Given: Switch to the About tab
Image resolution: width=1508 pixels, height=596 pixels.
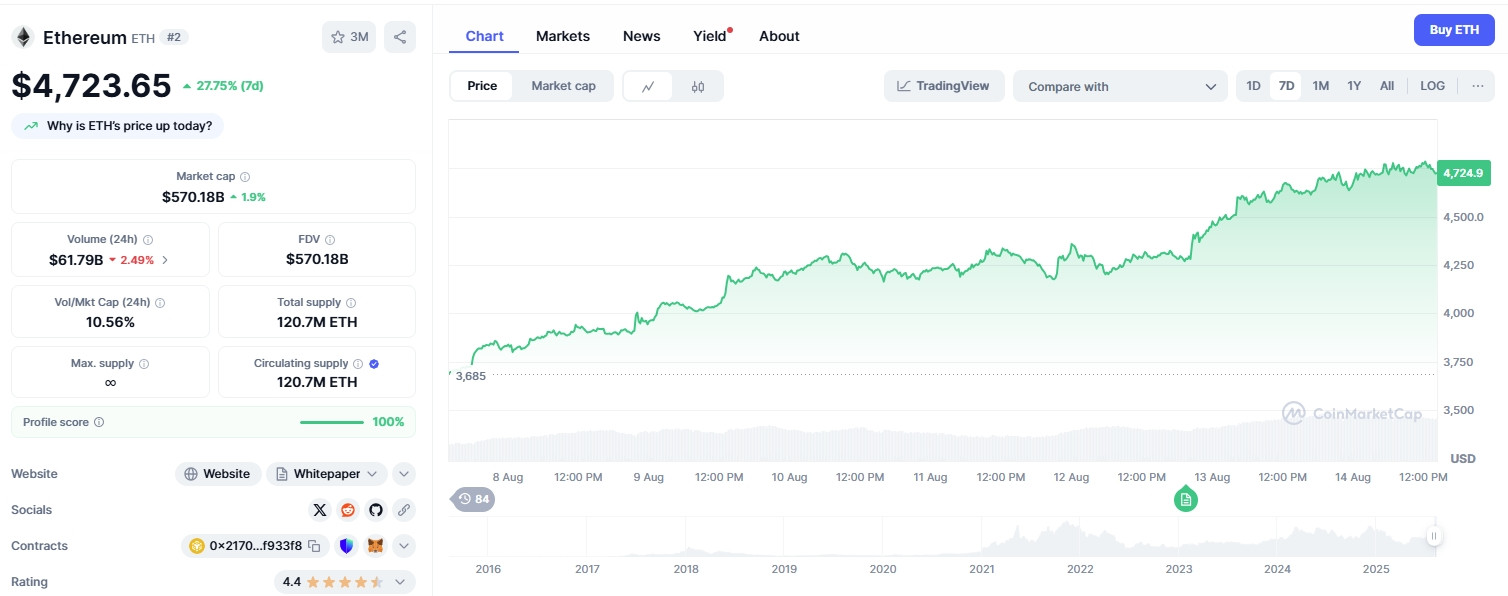Looking at the screenshot, I should (779, 36).
